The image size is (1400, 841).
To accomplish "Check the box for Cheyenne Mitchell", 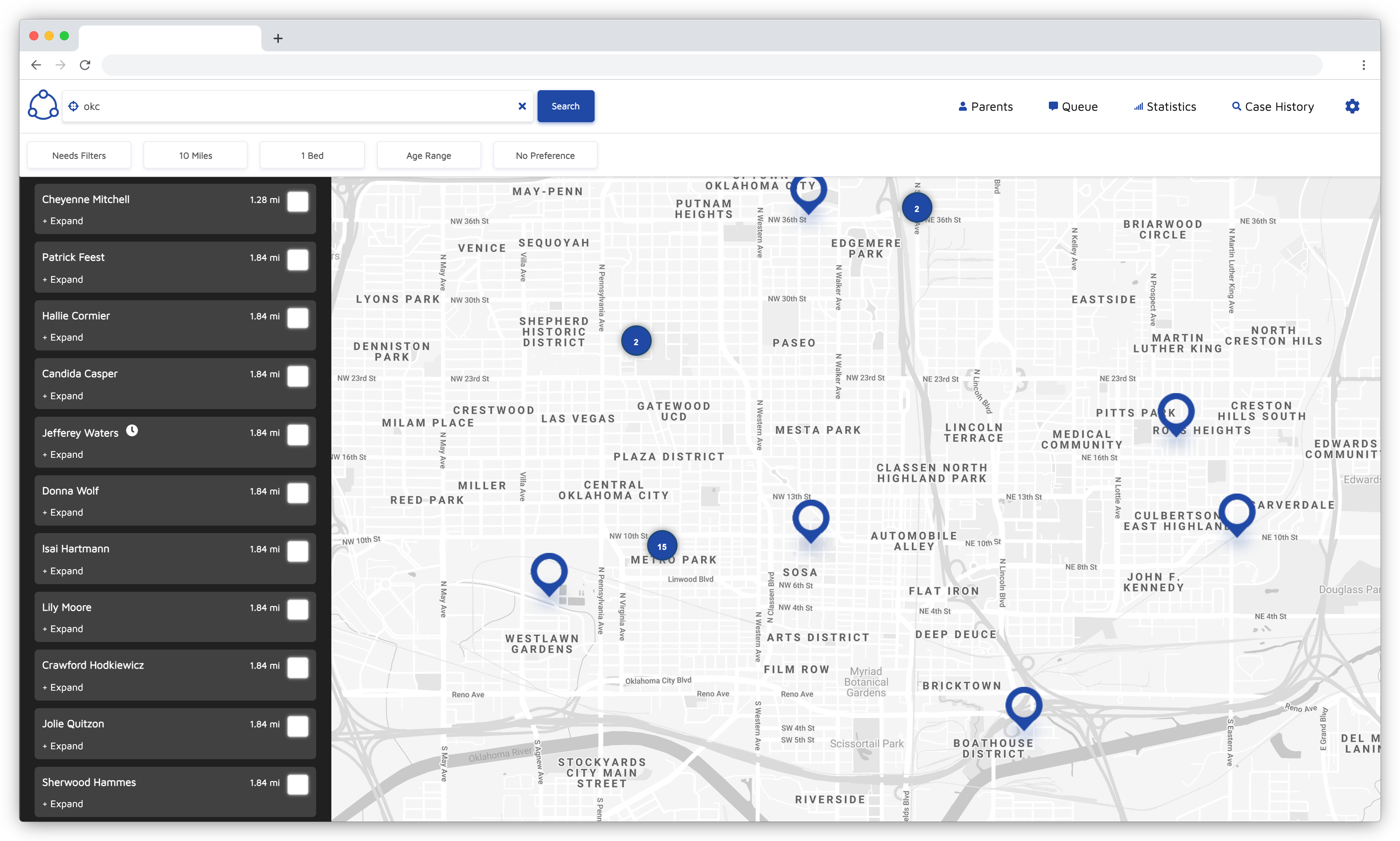I will pos(297,201).
